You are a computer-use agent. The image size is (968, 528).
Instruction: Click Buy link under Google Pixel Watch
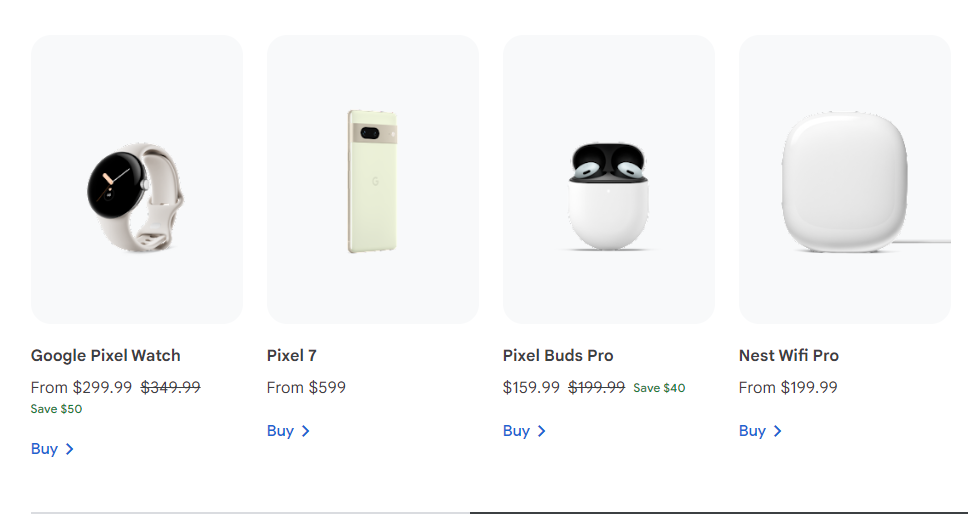pyautogui.click(x=44, y=449)
